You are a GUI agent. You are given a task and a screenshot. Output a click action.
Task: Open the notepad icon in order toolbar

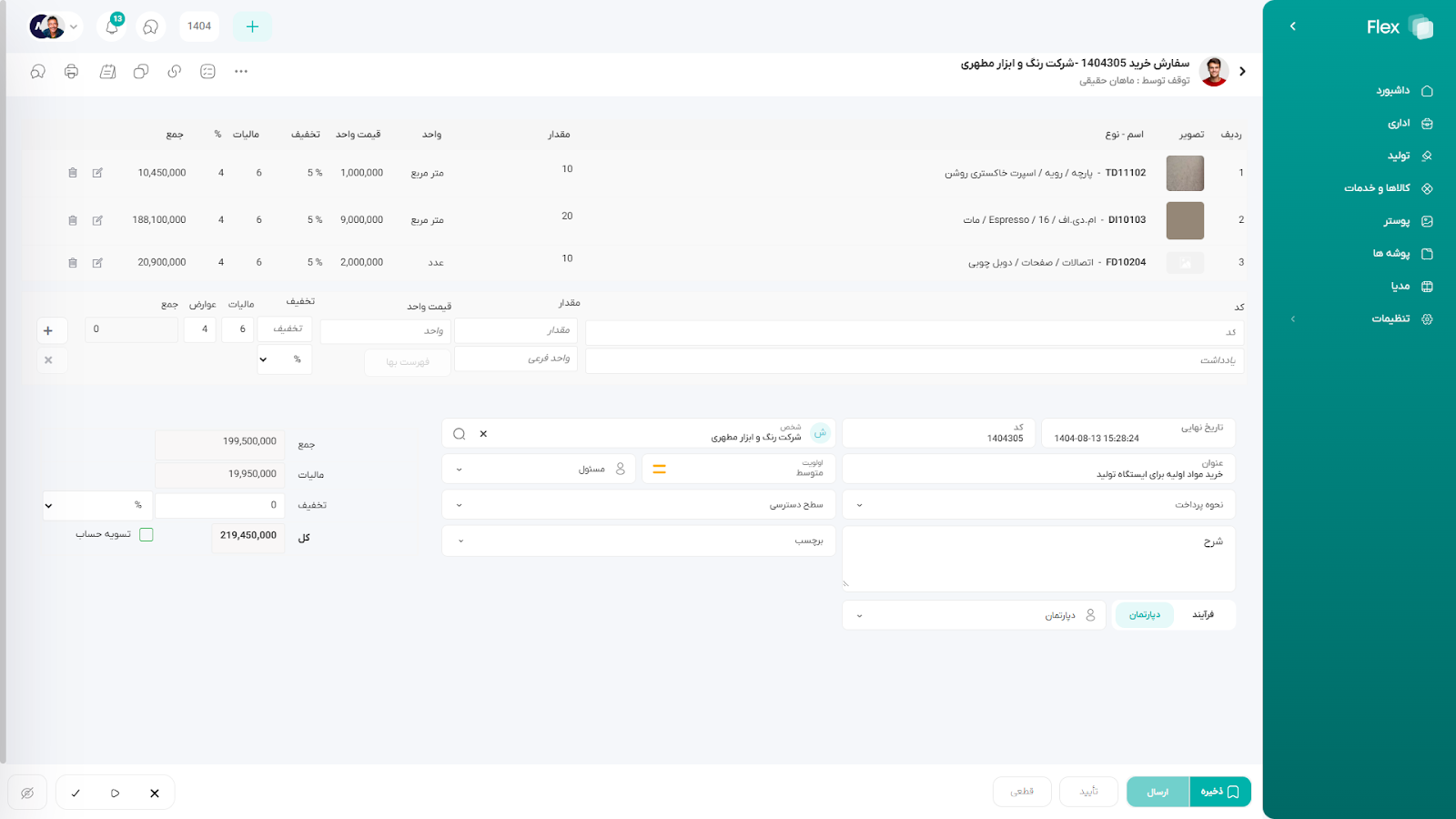point(107,71)
